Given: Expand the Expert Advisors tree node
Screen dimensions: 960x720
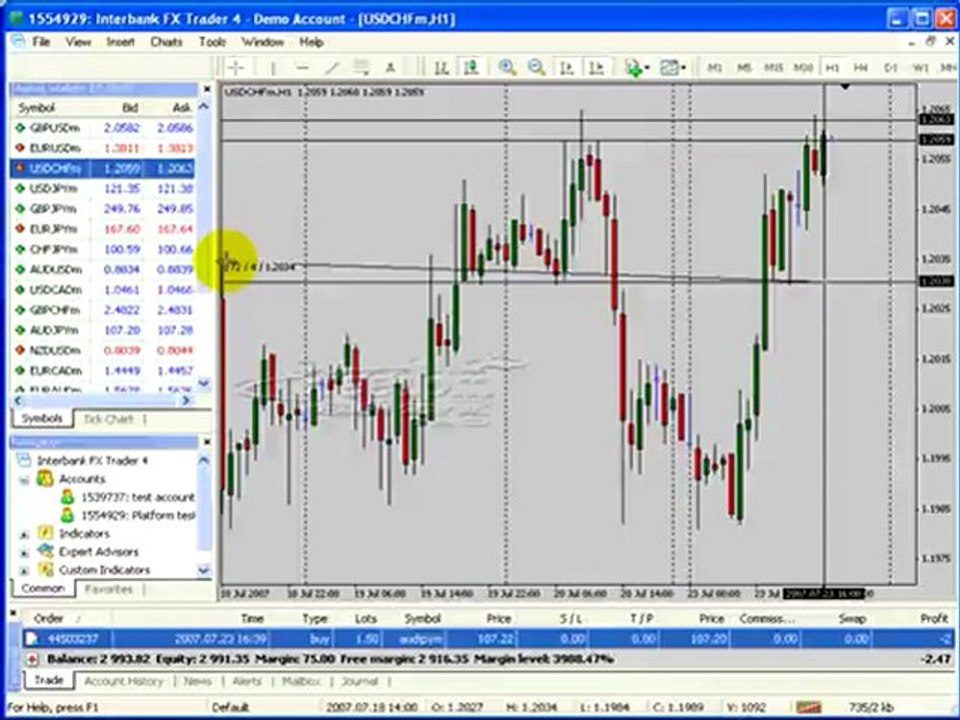Looking at the screenshot, I should coord(24,553).
